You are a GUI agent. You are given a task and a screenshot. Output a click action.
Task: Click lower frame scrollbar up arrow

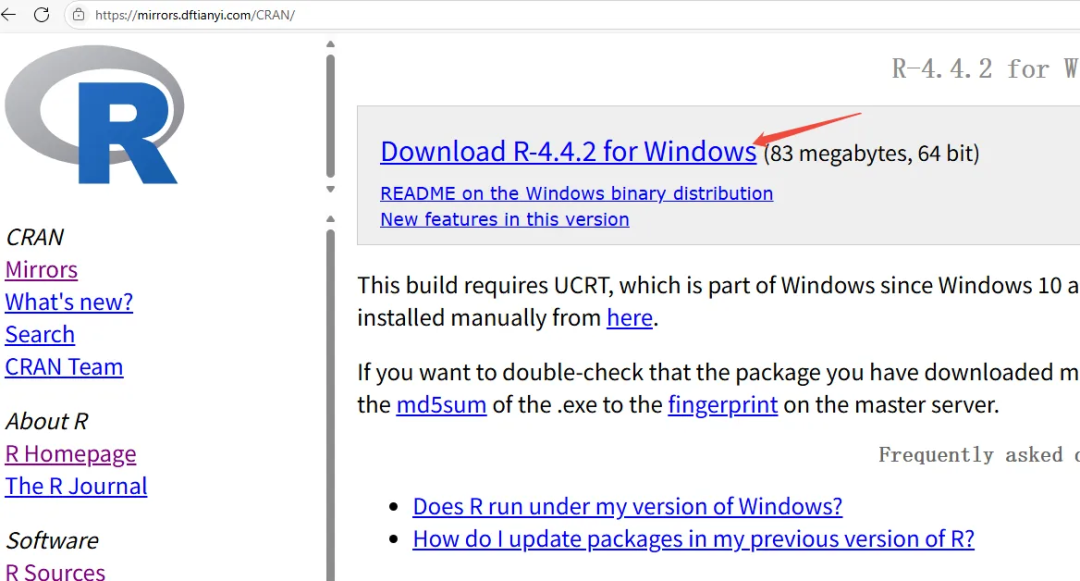click(x=331, y=219)
